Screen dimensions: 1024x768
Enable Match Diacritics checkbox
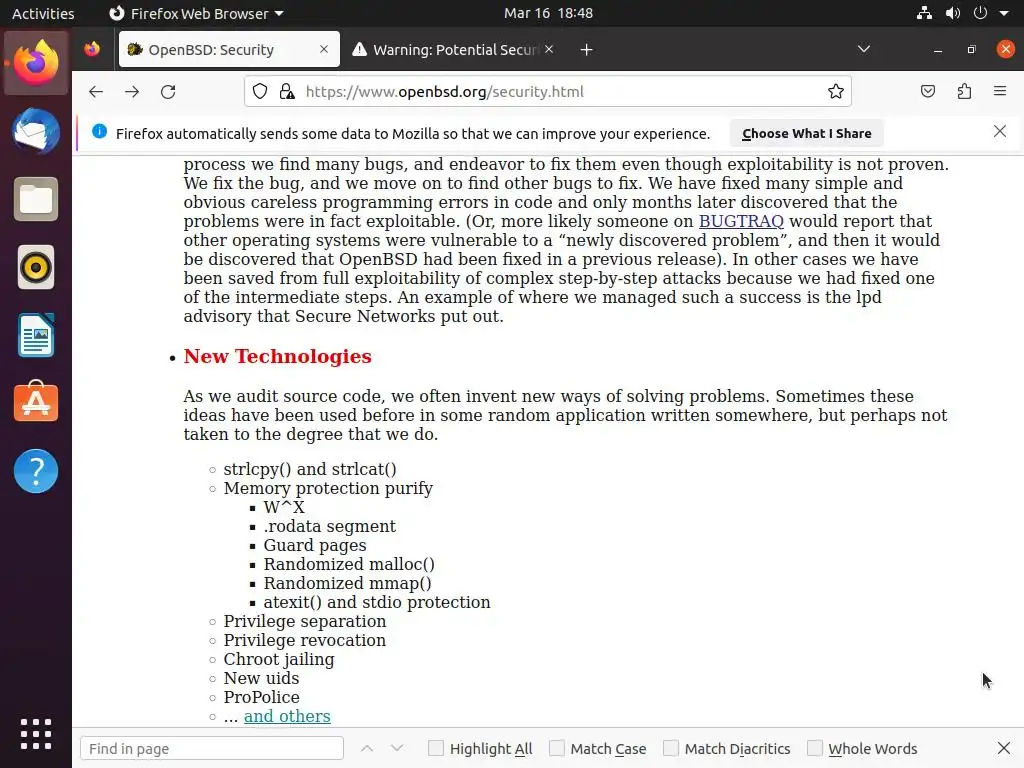pyautogui.click(x=671, y=748)
